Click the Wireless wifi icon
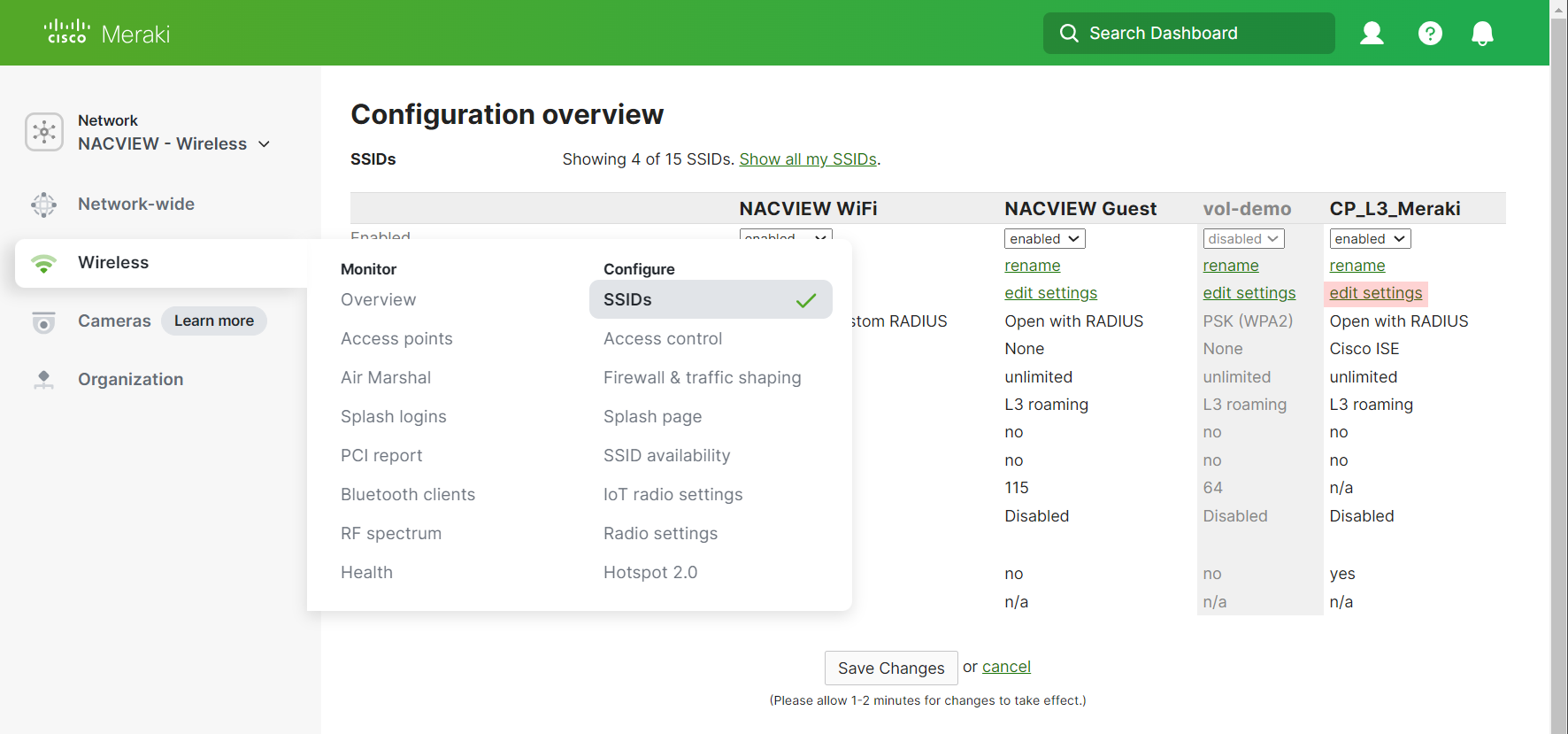Image resolution: width=1568 pixels, height=734 pixels. tap(43, 263)
